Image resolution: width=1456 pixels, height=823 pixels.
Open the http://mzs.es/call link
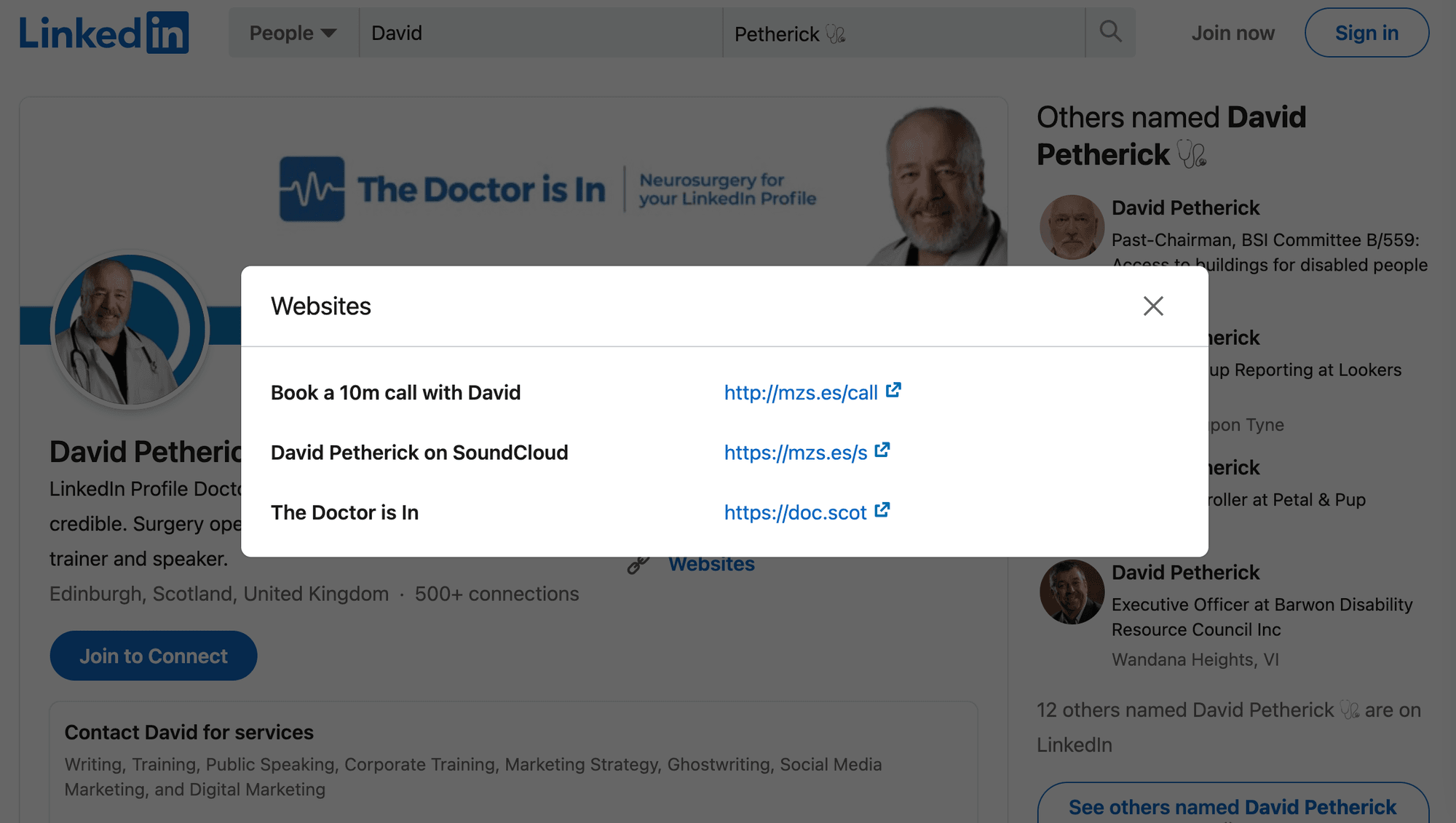[x=801, y=393]
